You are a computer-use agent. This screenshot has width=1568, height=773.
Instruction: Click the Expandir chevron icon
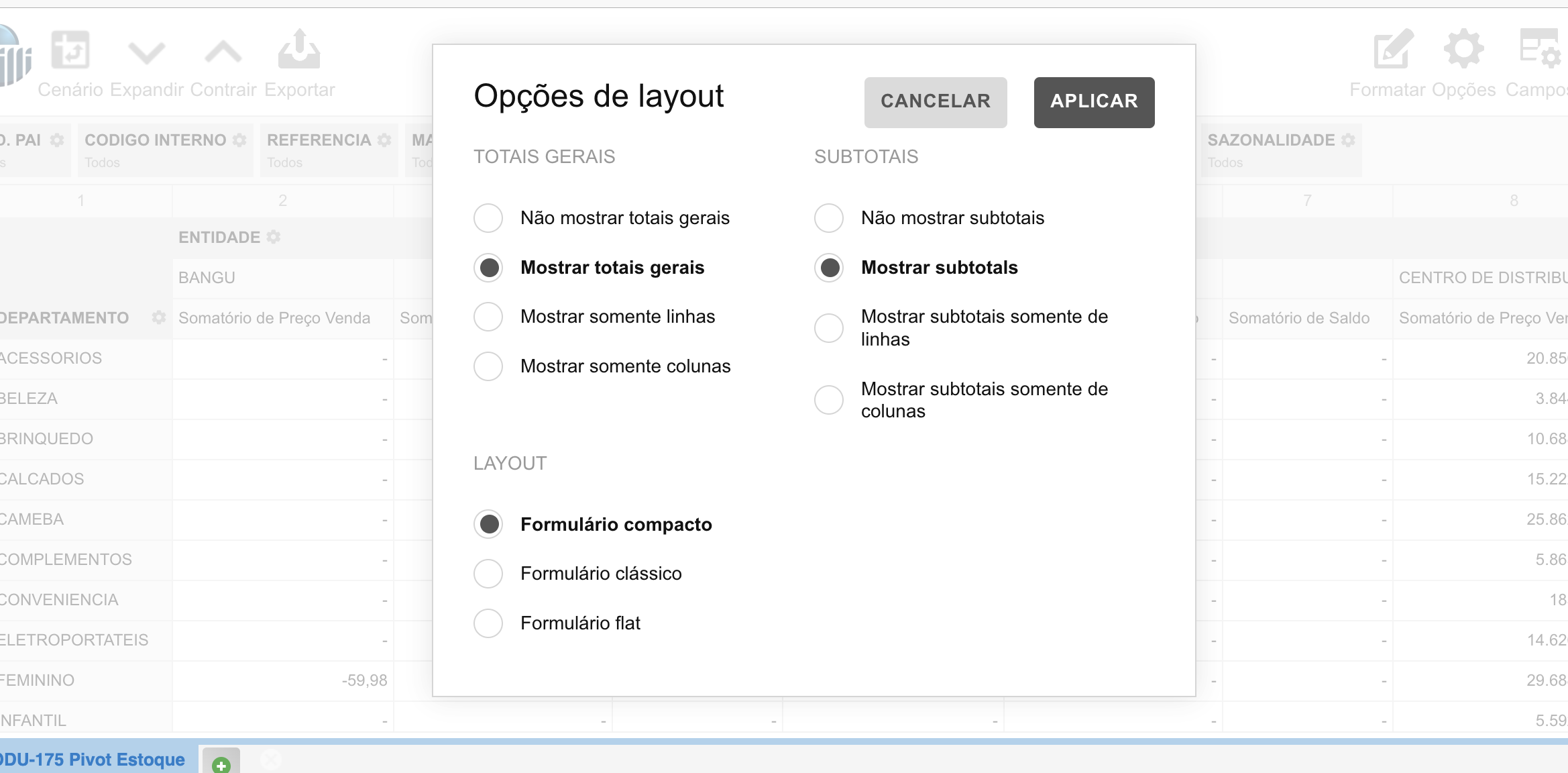[146, 52]
